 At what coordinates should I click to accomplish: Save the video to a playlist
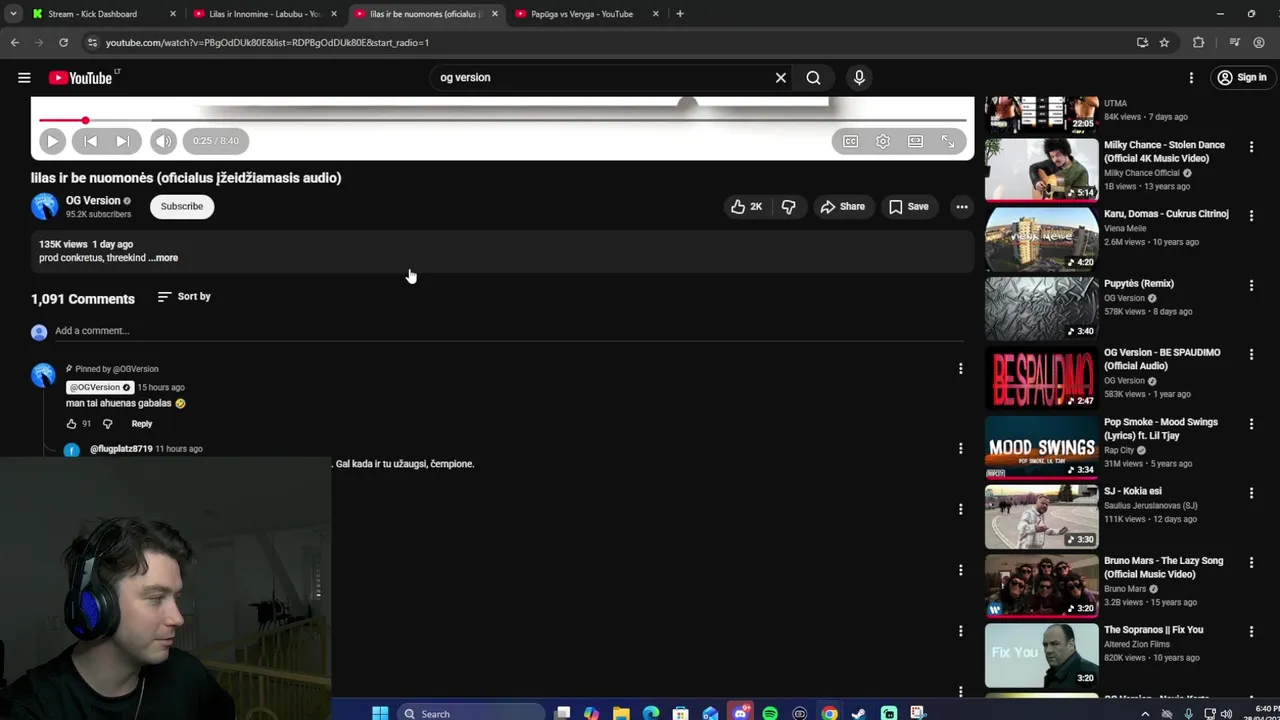pyautogui.click(x=909, y=206)
